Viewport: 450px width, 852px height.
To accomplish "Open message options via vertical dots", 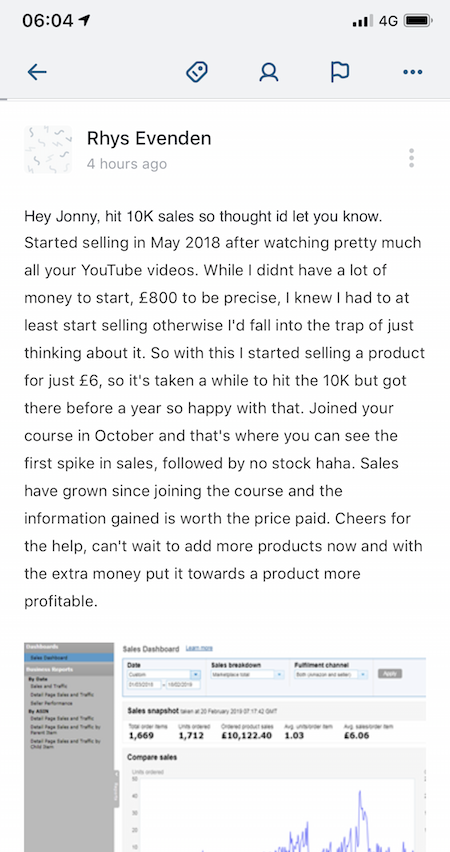I will click(x=411, y=158).
